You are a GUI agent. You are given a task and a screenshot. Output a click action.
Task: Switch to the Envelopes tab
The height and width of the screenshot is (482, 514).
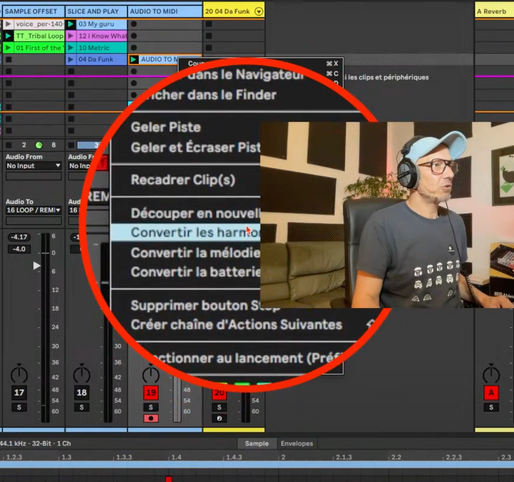pos(297,444)
